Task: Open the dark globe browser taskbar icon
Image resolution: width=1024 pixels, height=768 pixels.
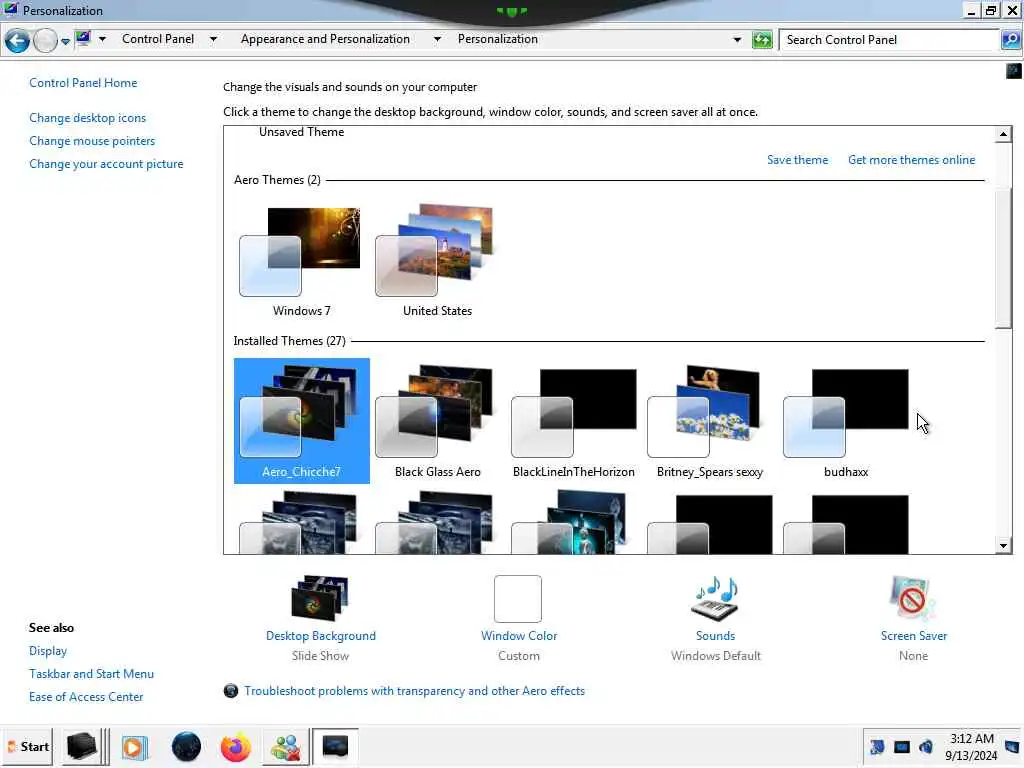Action: coord(186,747)
